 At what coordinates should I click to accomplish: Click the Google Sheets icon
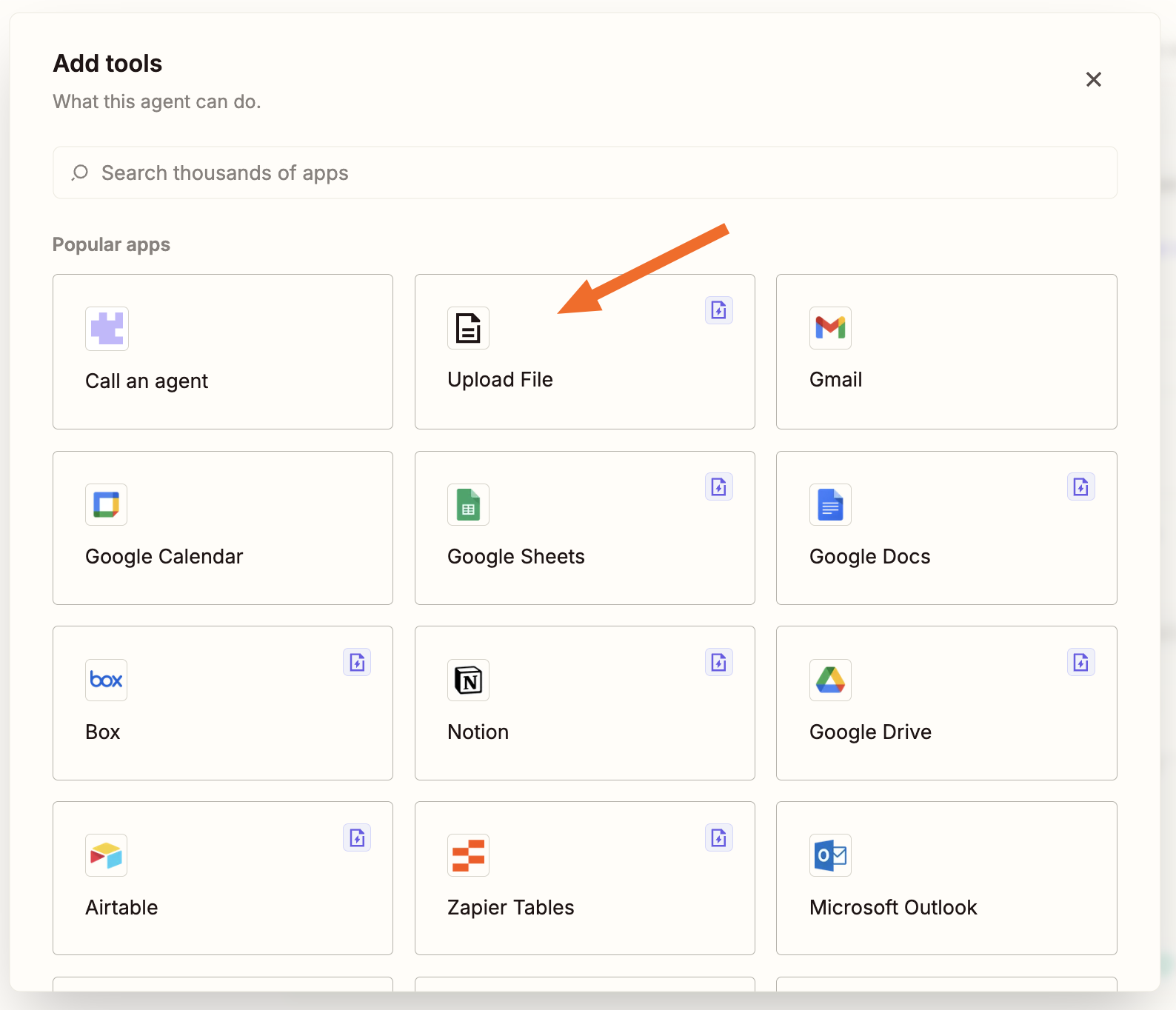tap(468, 504)
